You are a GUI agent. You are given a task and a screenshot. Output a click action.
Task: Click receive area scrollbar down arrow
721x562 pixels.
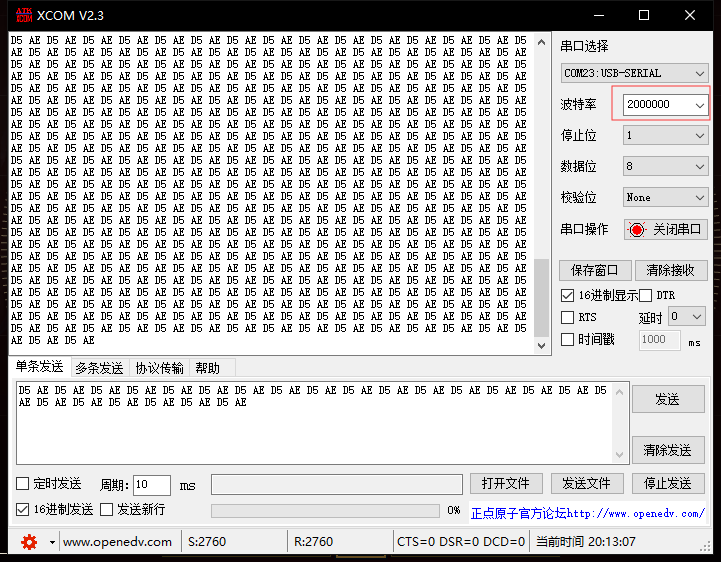(542, 345)
